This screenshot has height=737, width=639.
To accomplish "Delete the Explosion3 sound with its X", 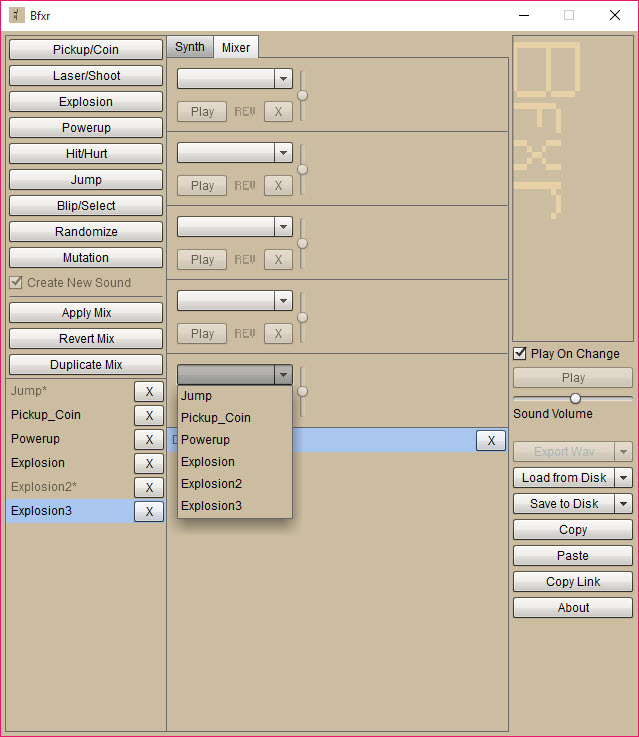I will click(149, 511).
